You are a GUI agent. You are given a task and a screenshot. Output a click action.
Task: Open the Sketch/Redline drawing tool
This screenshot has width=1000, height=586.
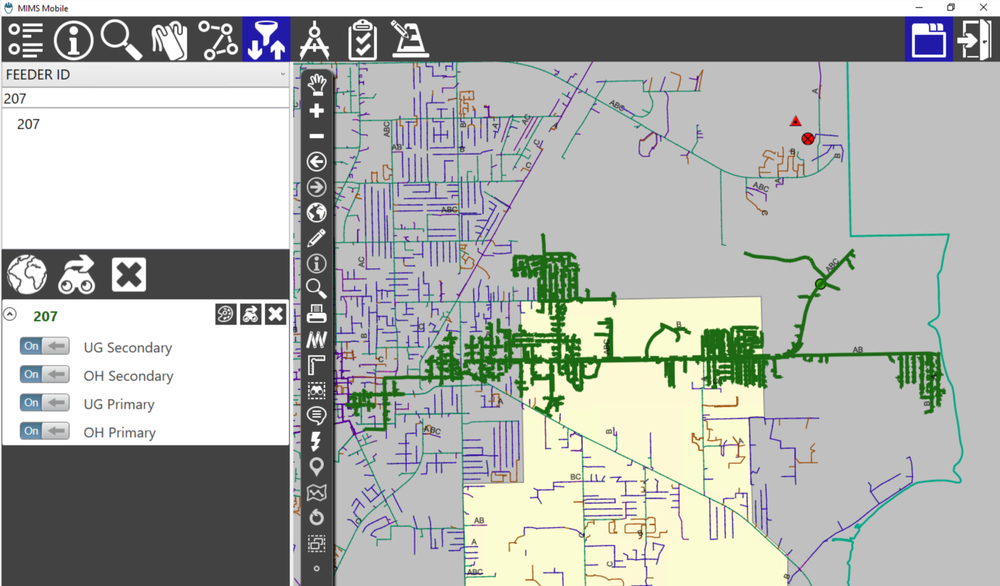tap(408, 40)
